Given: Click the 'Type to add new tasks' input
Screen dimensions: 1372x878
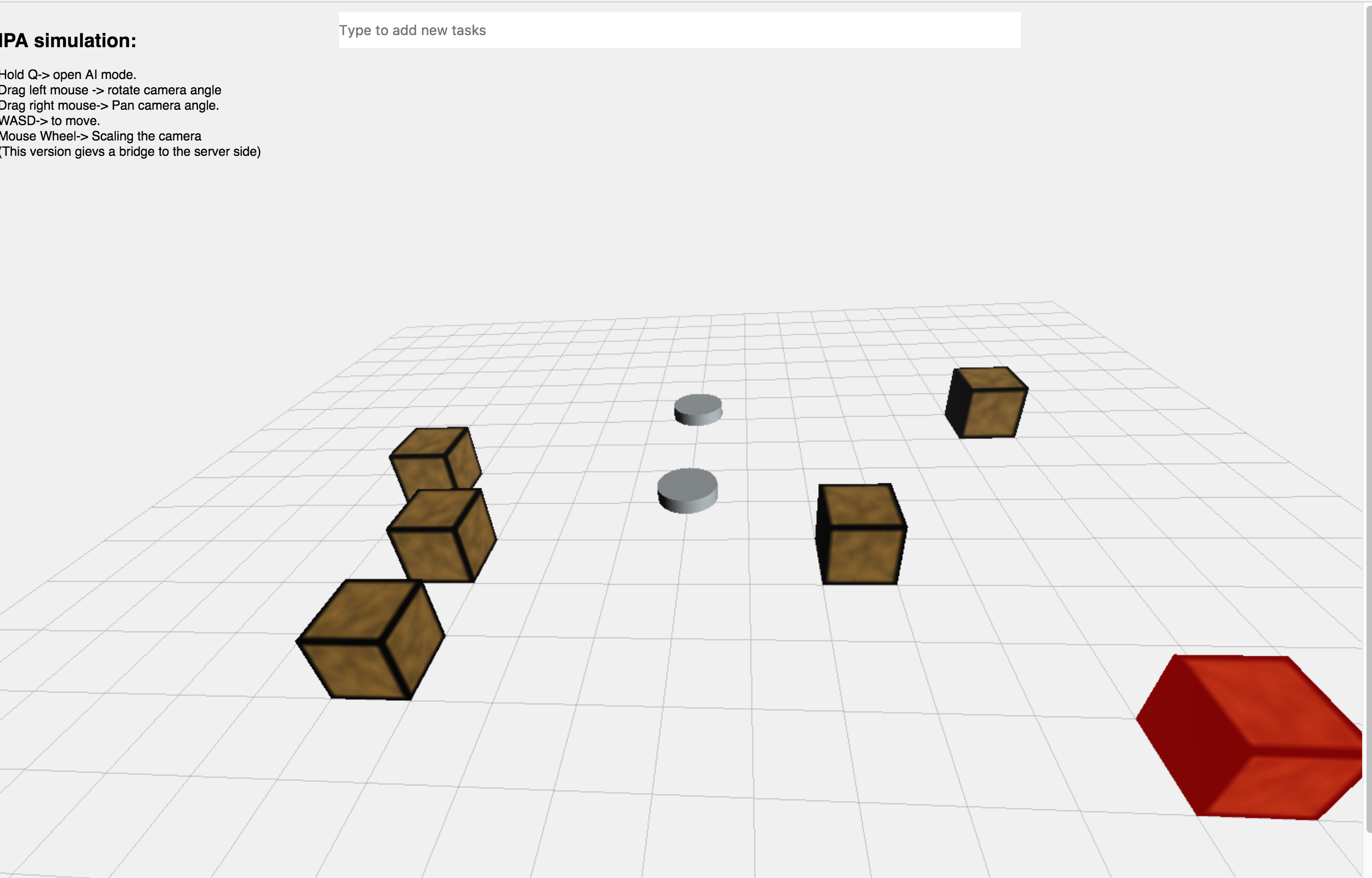Looking at the screenshot, I should (679, 30).
